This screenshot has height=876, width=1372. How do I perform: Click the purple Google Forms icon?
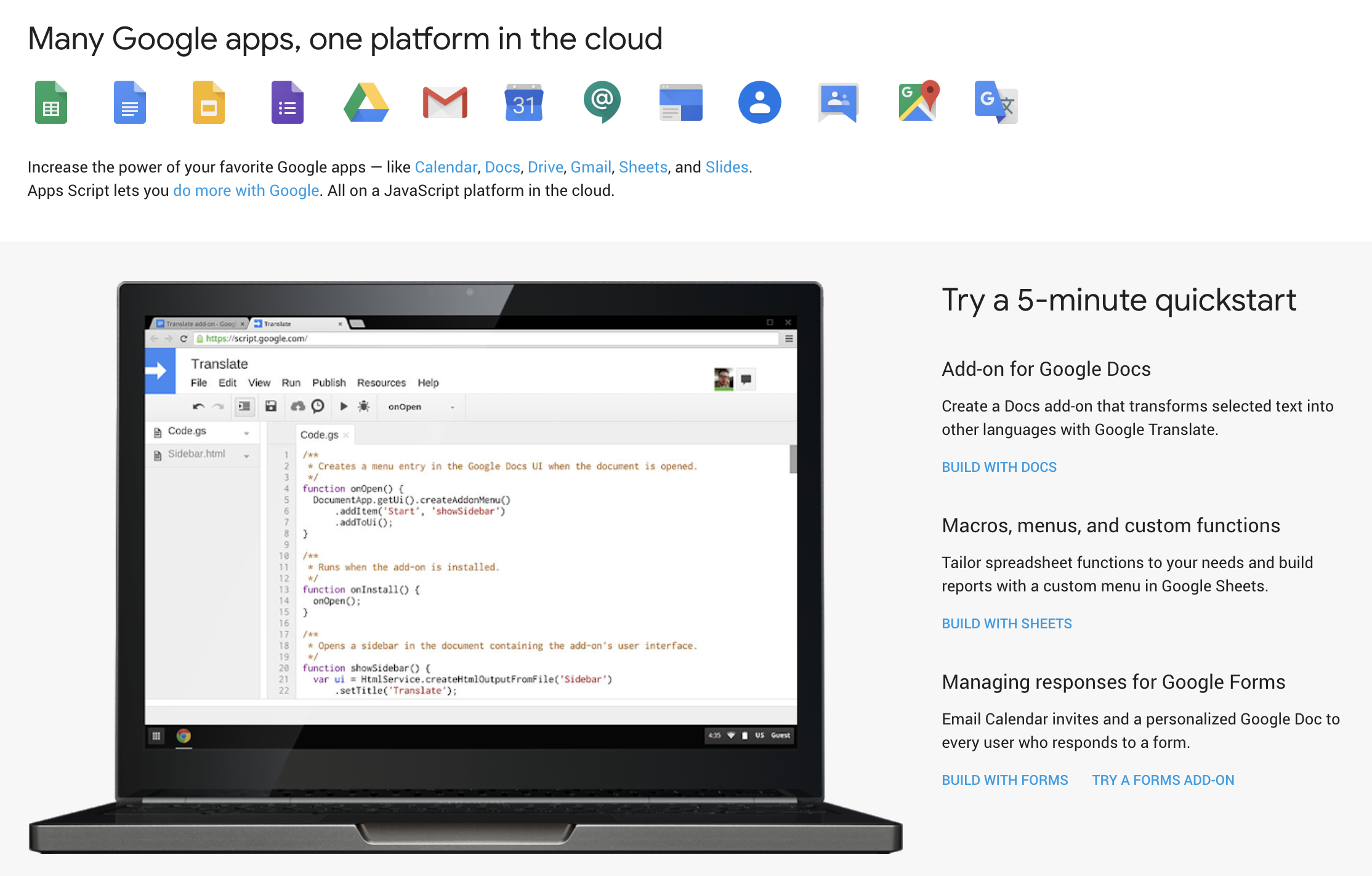(287, 102)
